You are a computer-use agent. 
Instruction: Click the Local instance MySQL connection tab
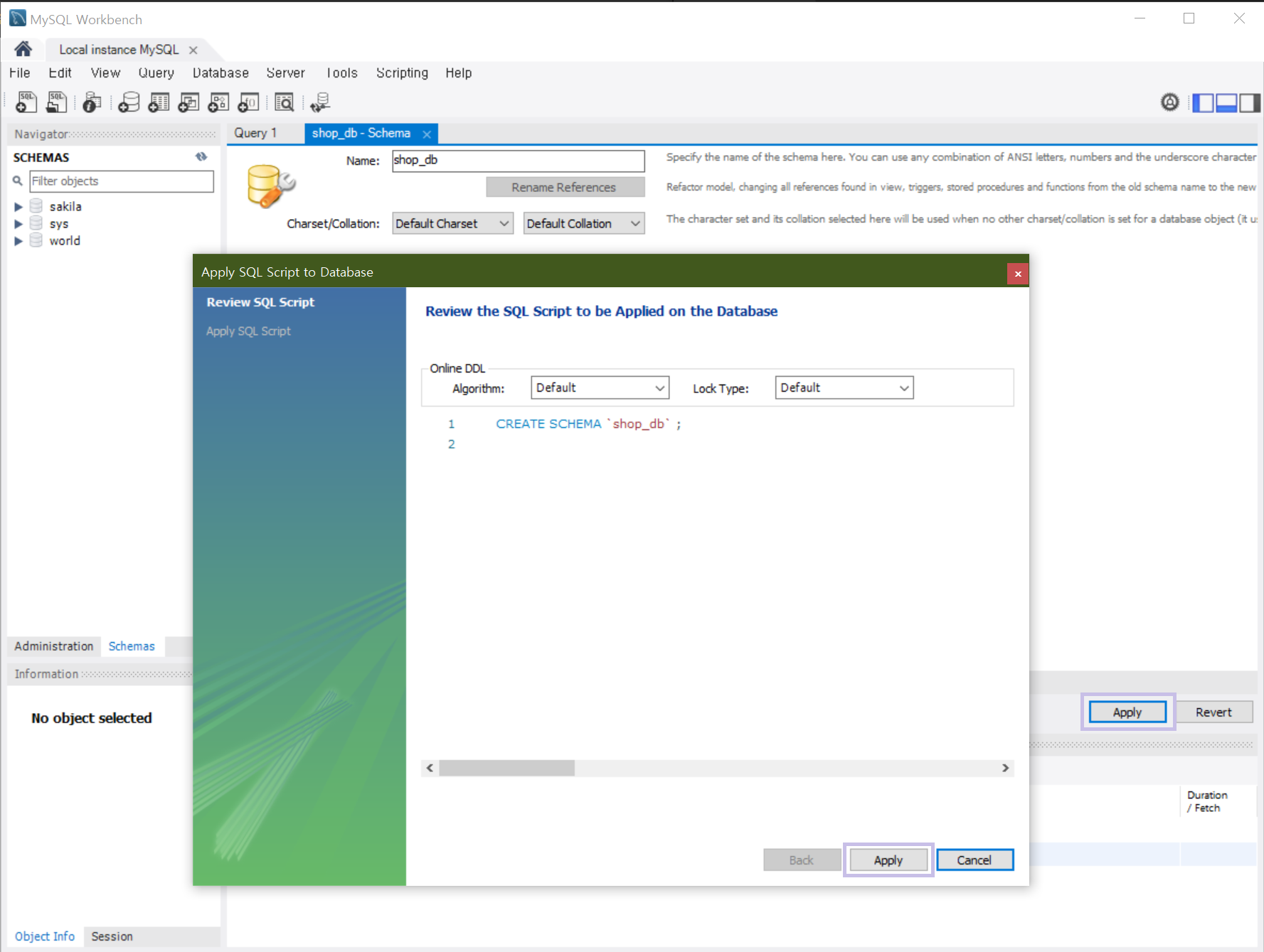119,50
